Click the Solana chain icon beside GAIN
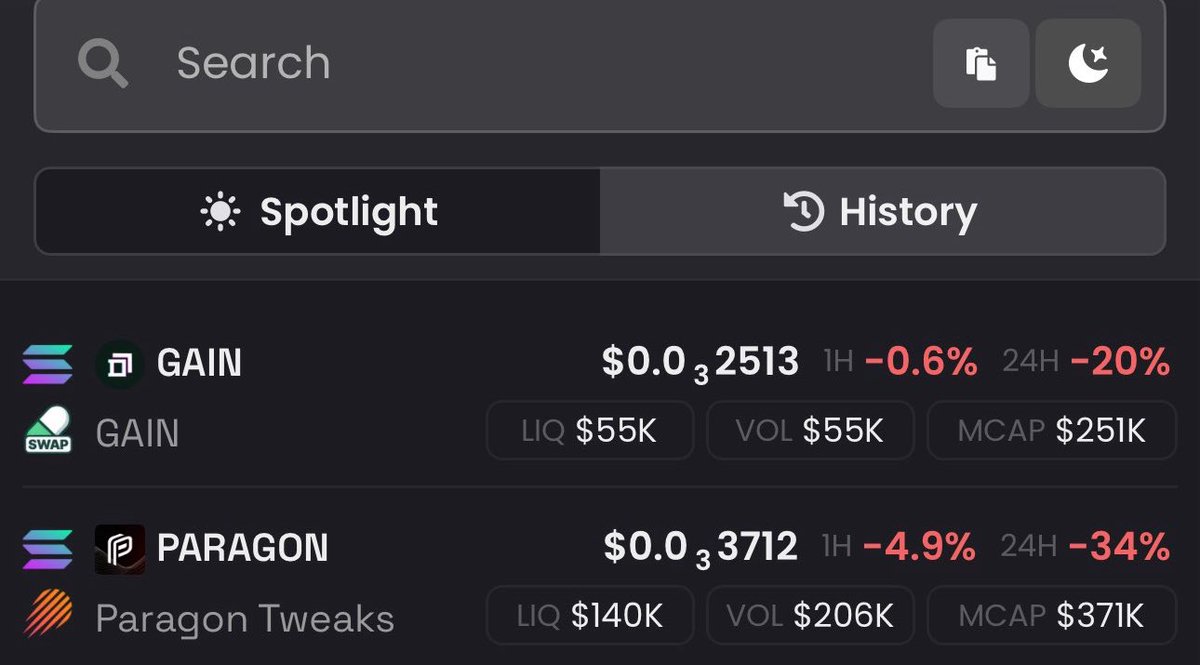This screenshot has height=665, width=1200. [x=47, y=364]
